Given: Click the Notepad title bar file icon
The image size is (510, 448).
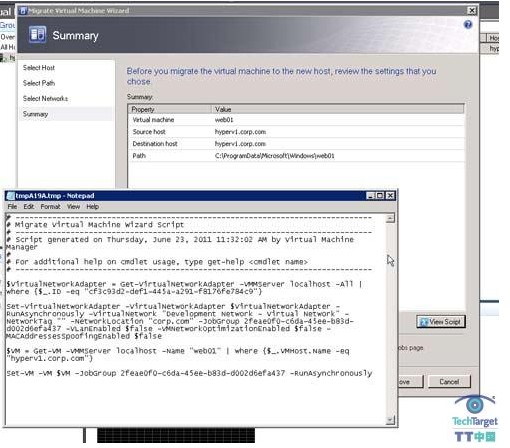Looking at the screenshot, I should tap(11, 196).
